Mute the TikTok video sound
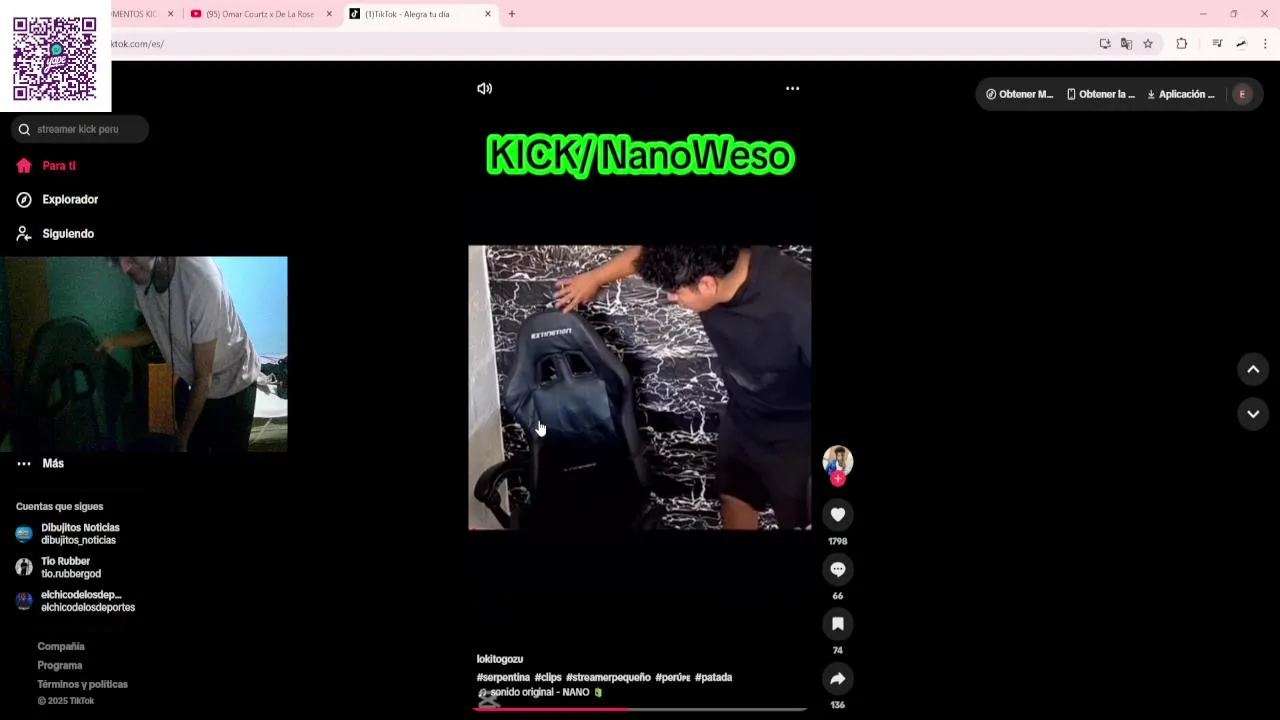 484,88
